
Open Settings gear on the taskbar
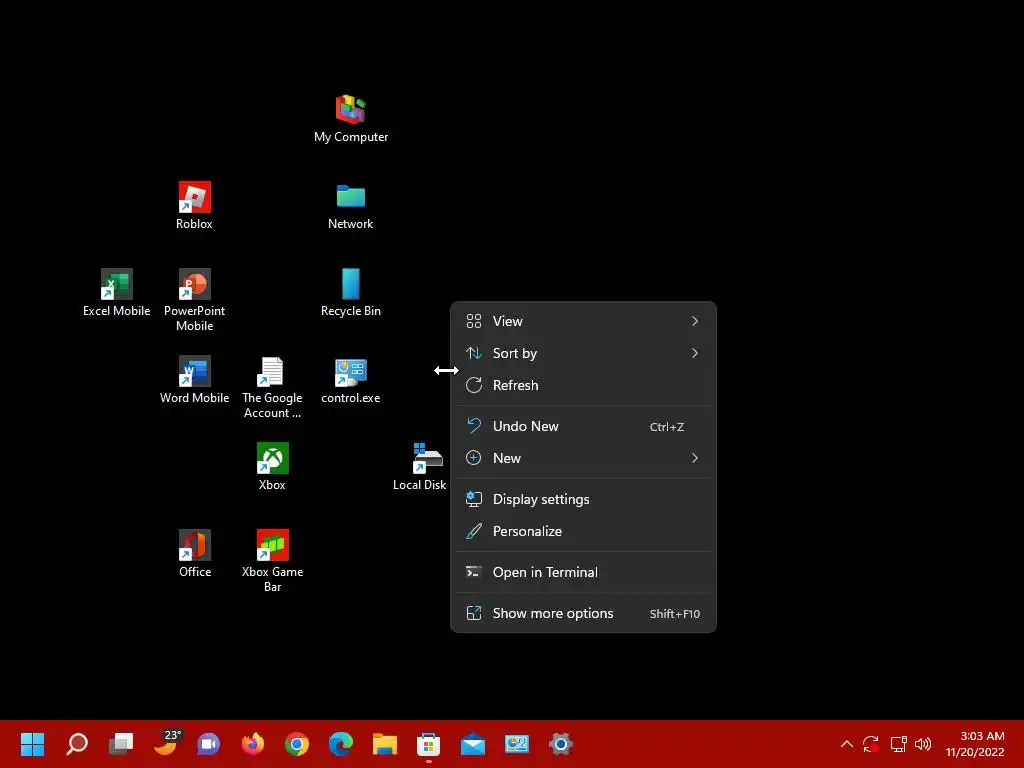pos(560,744)
